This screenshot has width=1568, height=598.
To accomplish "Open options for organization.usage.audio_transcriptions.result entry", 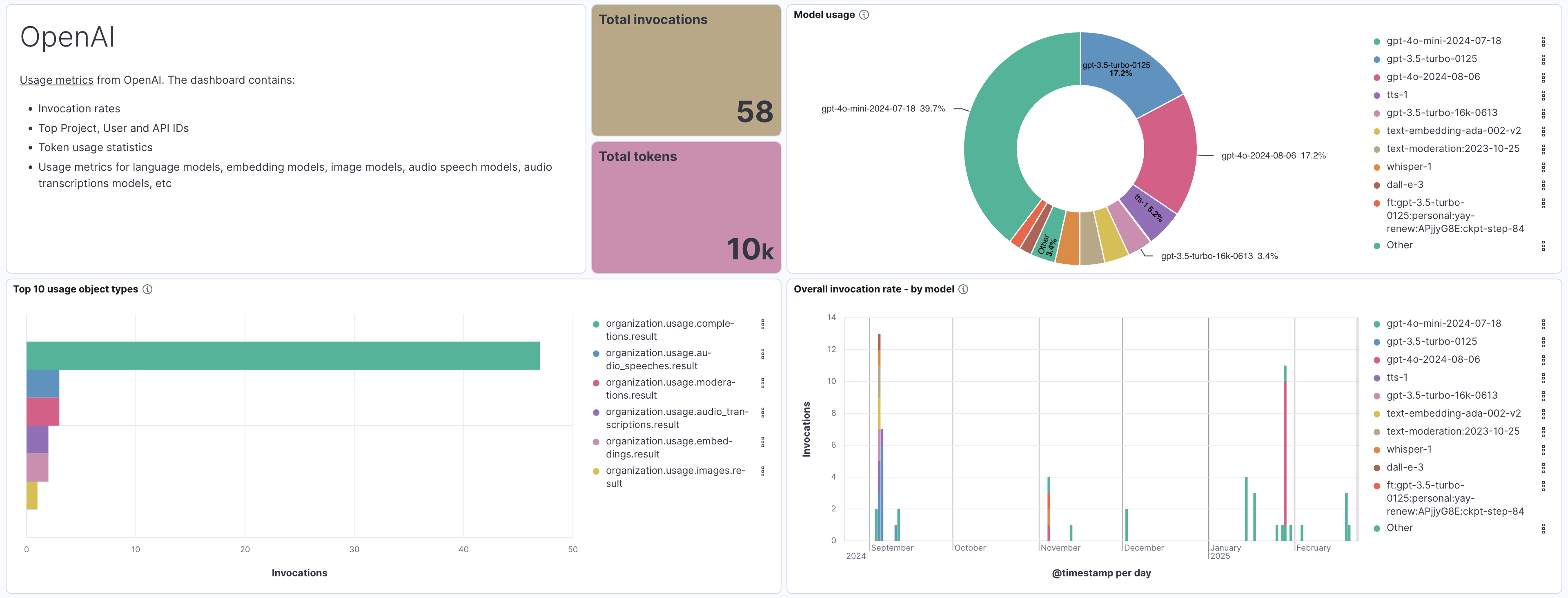I will [x=762, y=413].
